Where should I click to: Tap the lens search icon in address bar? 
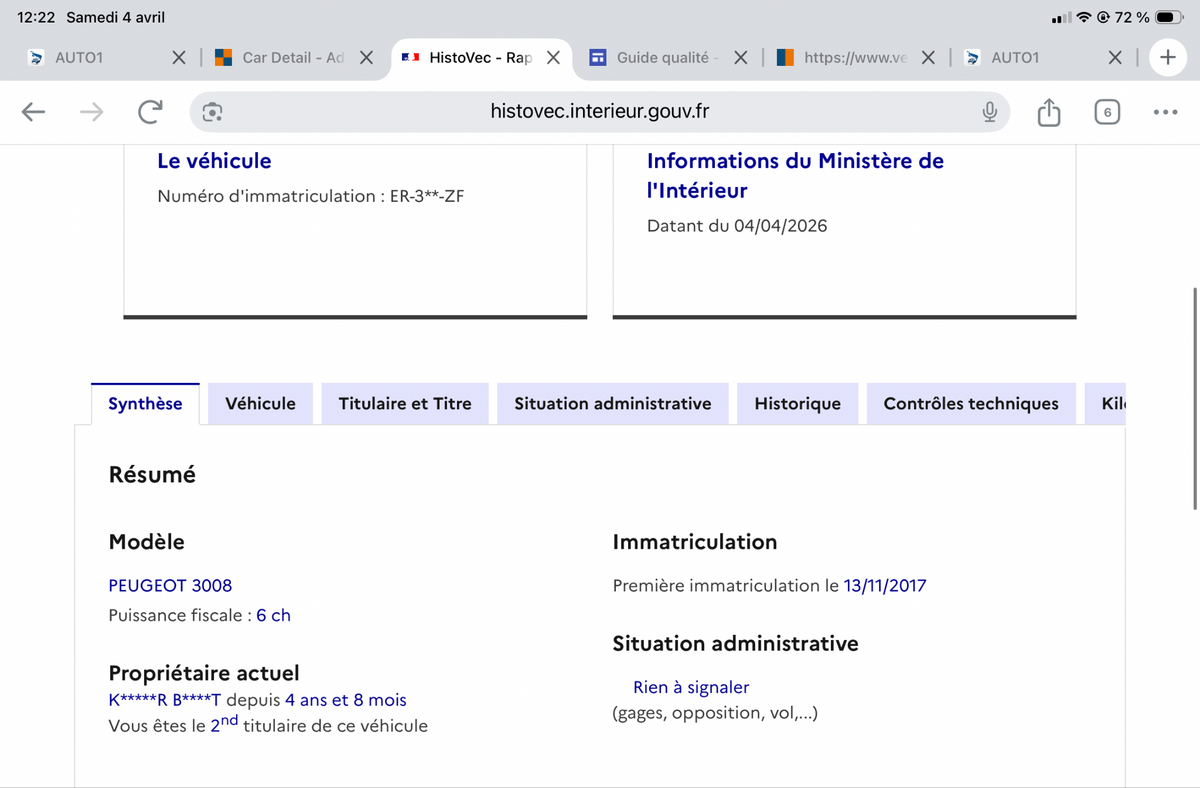point(212,112)
